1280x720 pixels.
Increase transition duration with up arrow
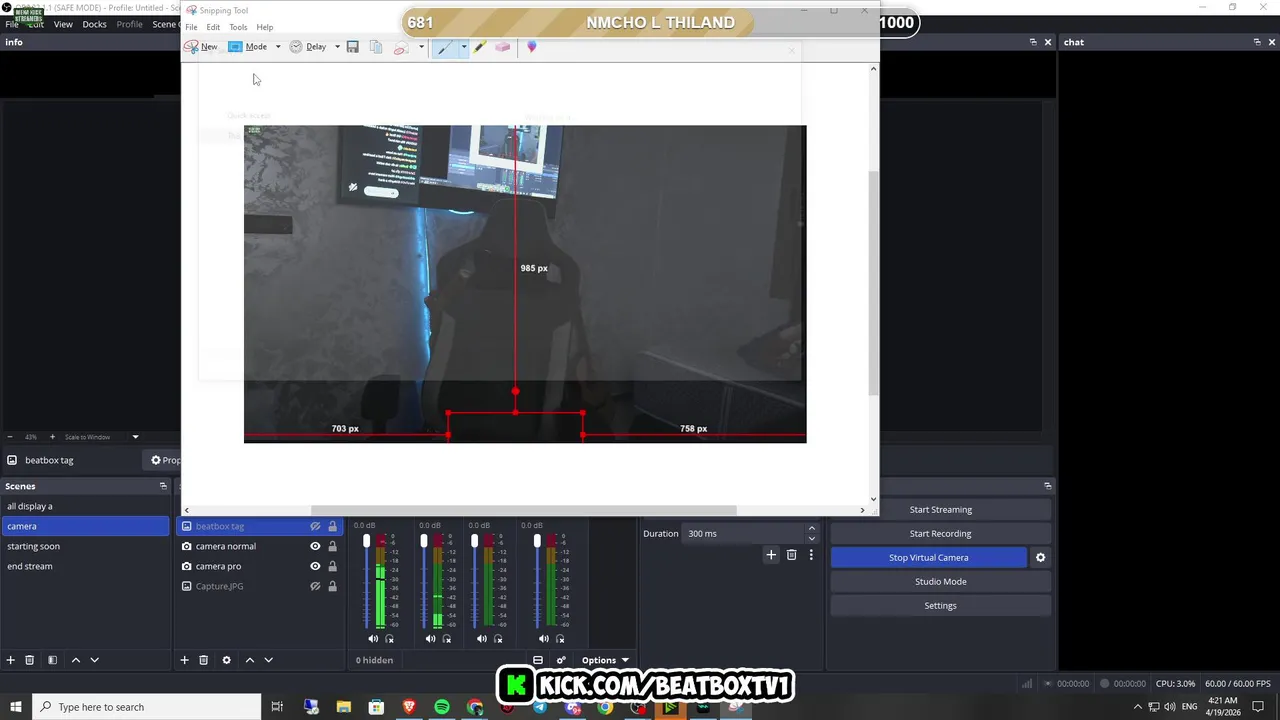point(811,528)
